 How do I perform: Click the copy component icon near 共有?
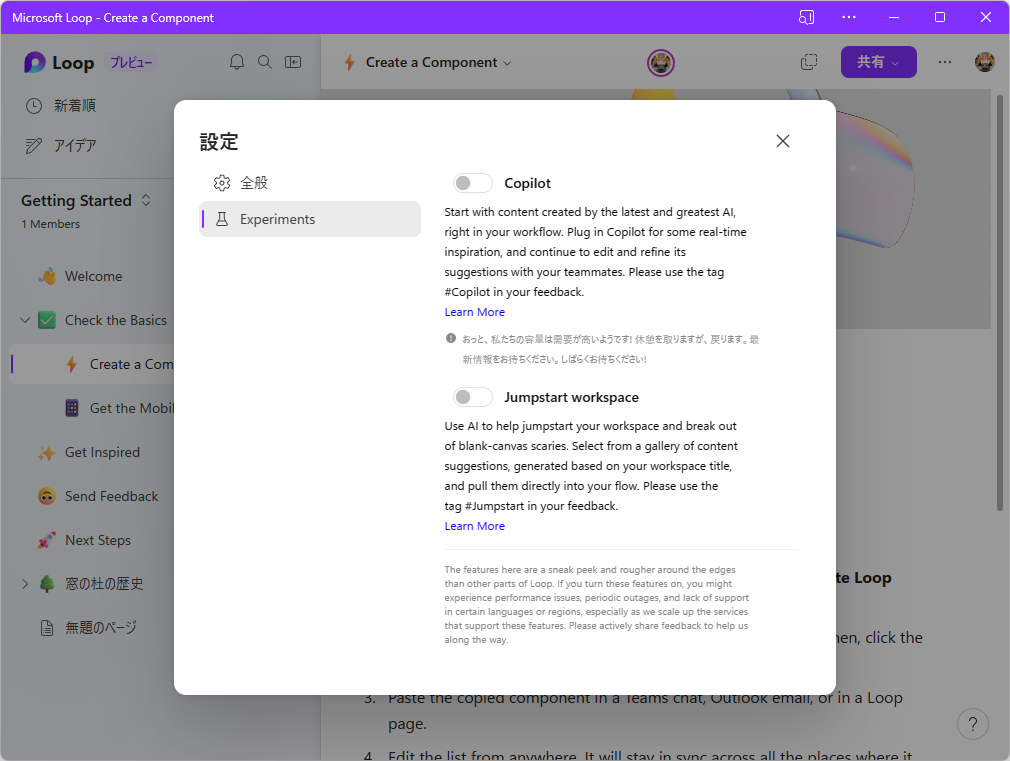[x=808, y=61]
